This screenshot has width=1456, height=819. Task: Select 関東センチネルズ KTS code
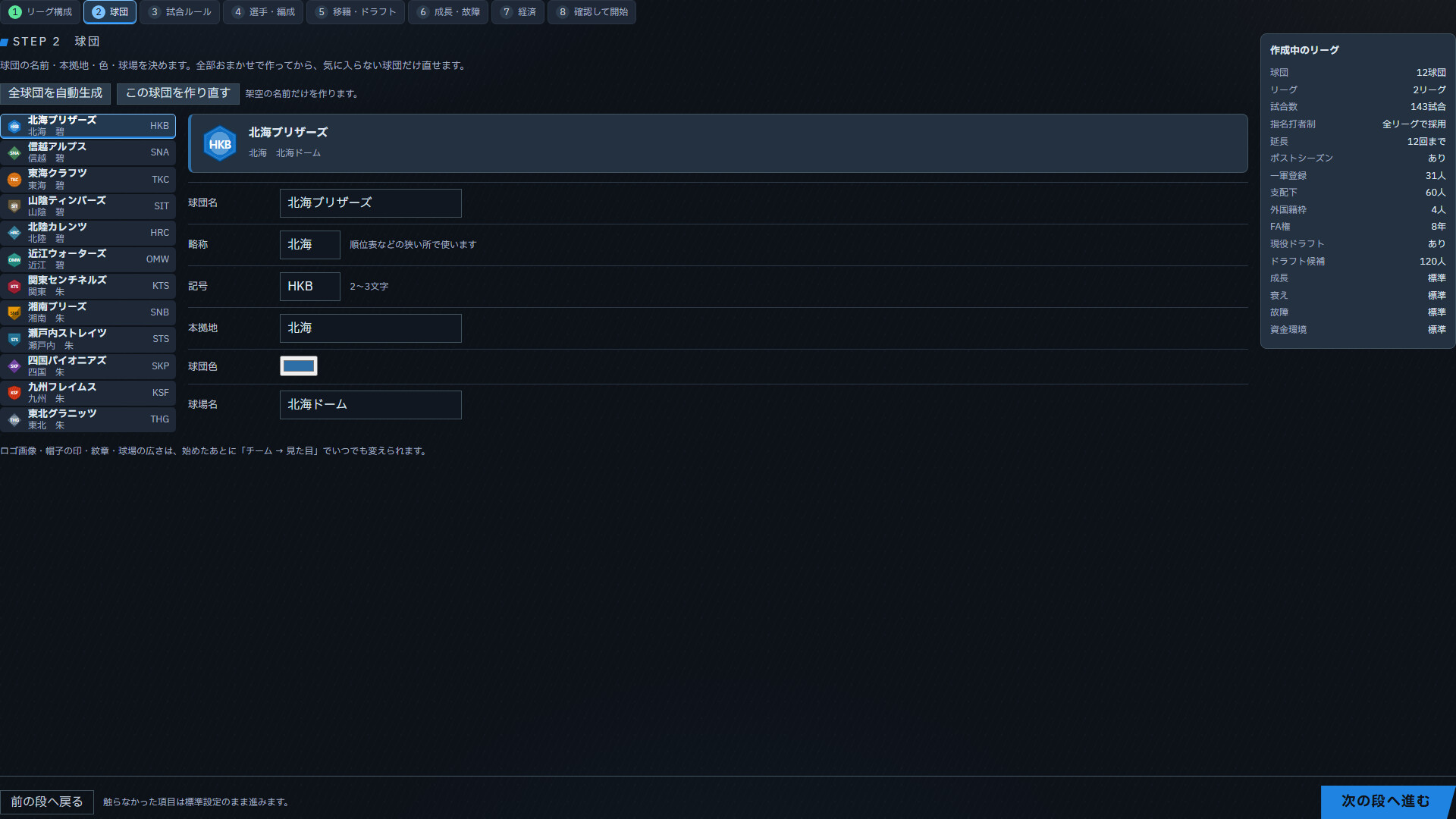161,286
